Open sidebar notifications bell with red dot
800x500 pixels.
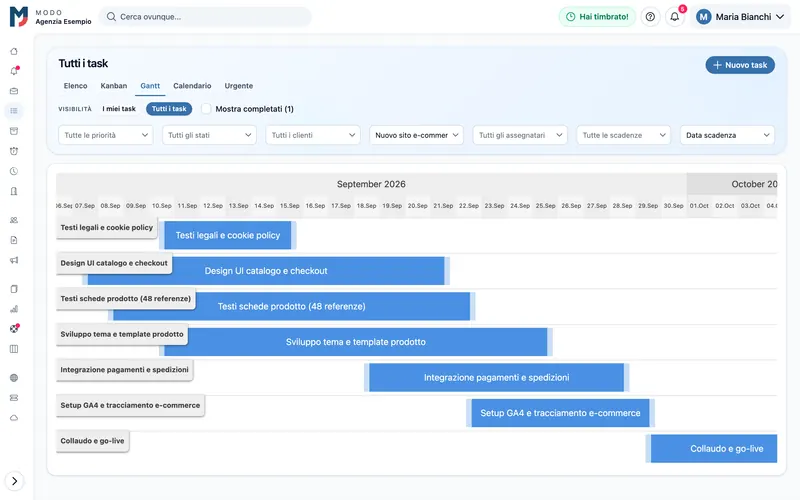pyautogui.click(x=14, y=71)
